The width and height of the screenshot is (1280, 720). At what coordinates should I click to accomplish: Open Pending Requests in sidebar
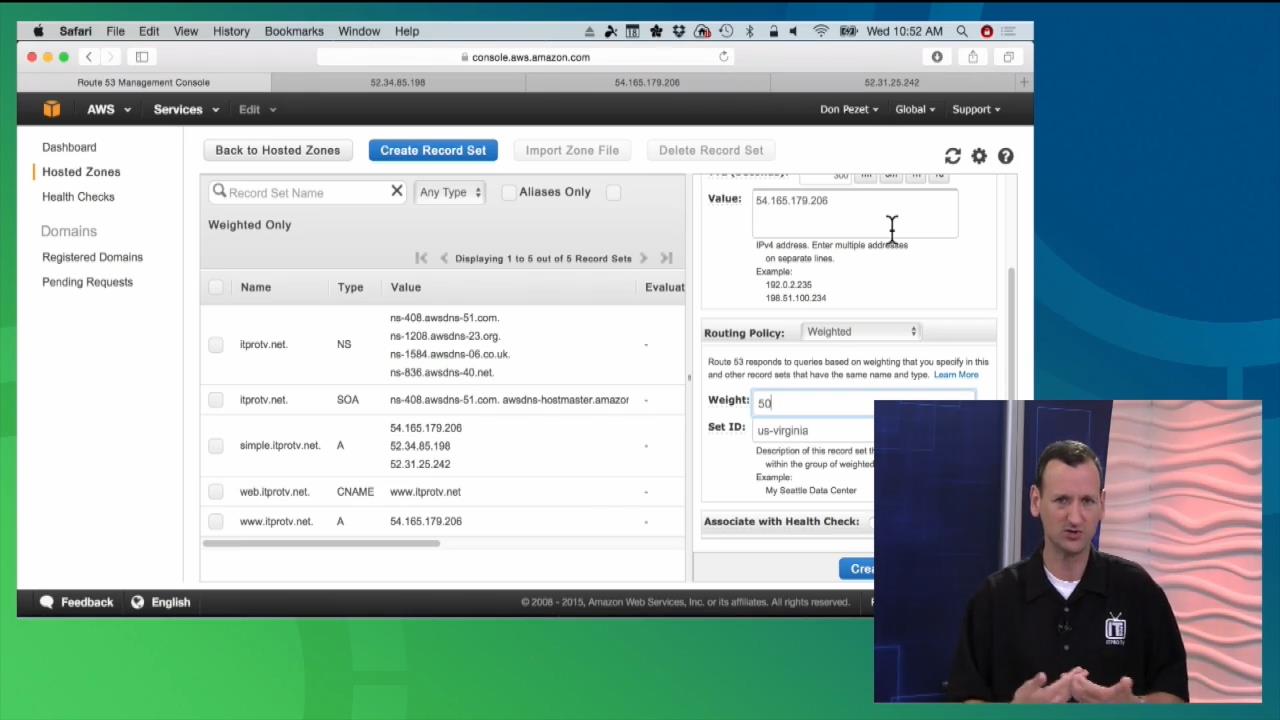tap(87, 282)
